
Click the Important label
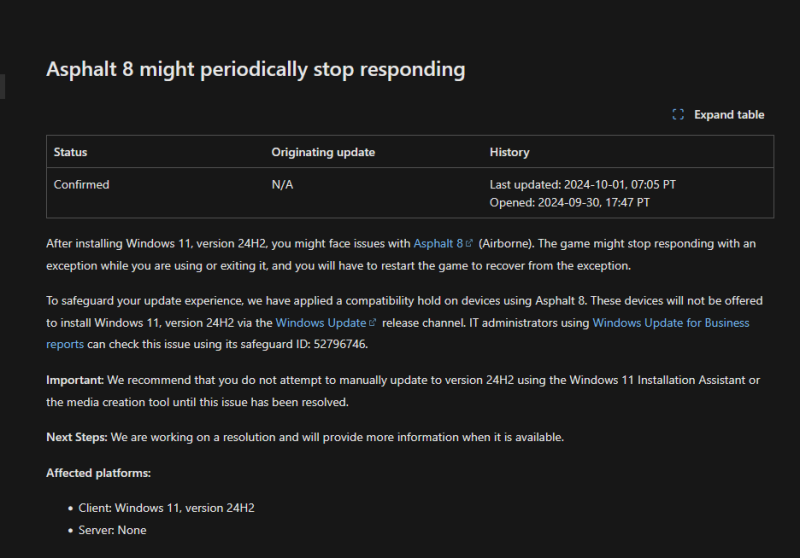pos(75,380)
